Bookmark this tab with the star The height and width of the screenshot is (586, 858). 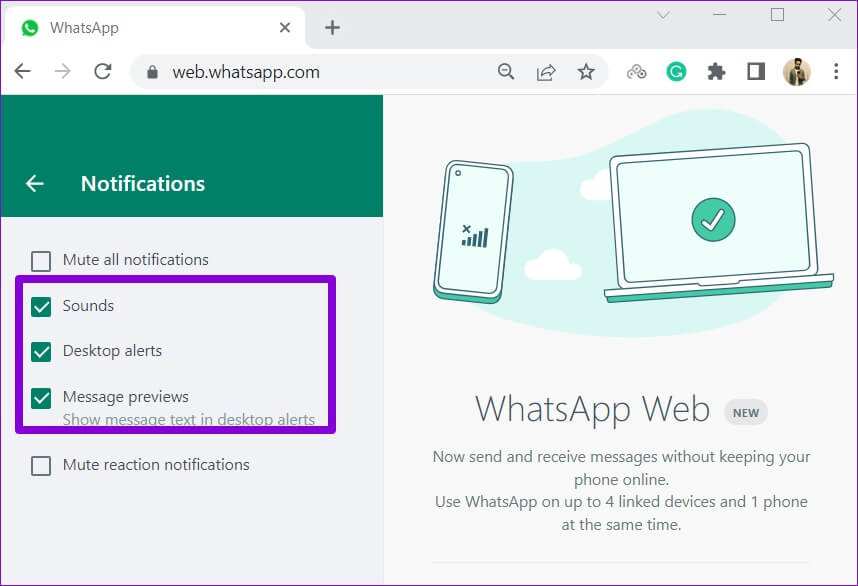coord(586,72)
